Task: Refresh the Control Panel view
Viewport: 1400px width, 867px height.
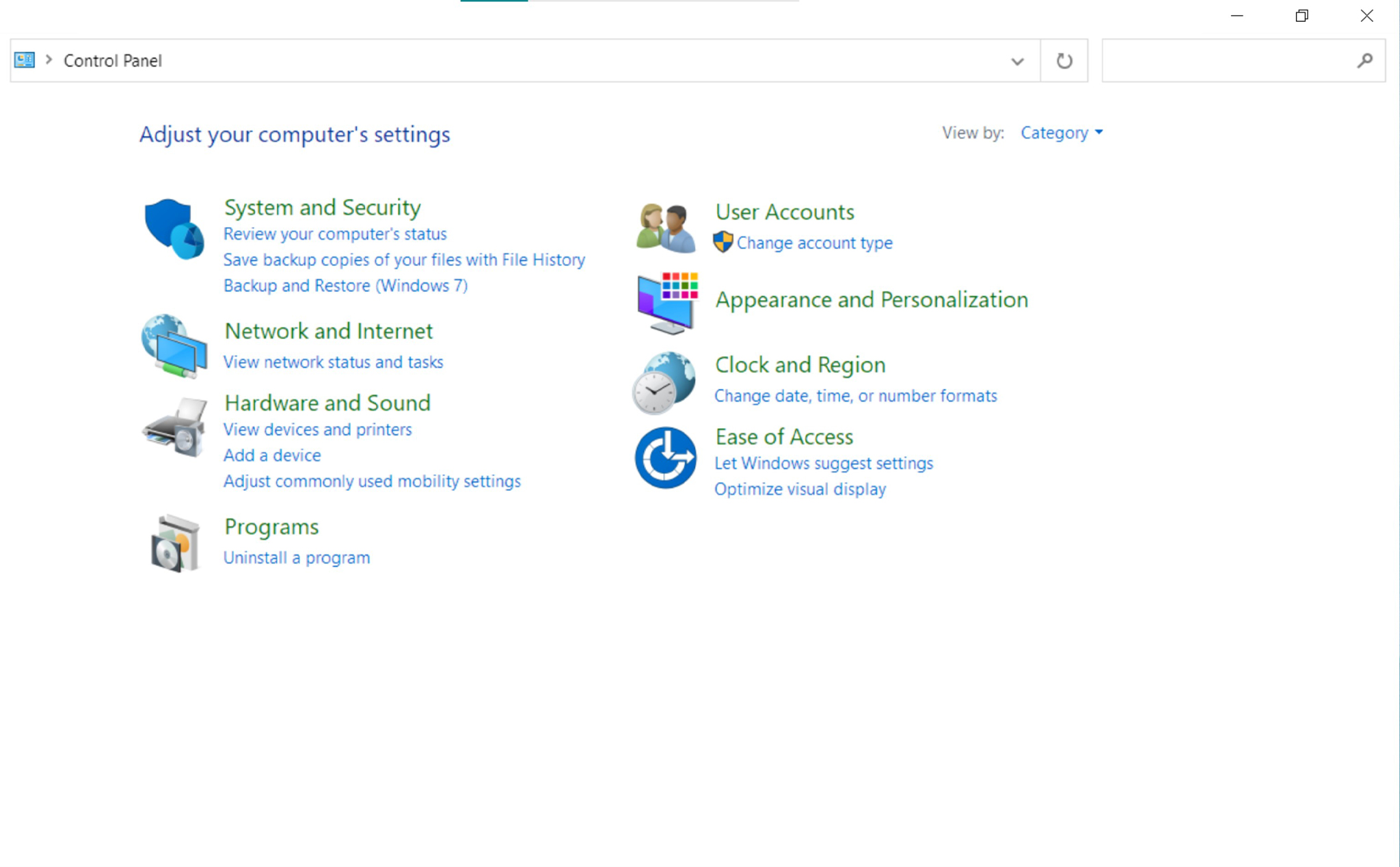Action: pyautogui.click(x=1064, y=61)
